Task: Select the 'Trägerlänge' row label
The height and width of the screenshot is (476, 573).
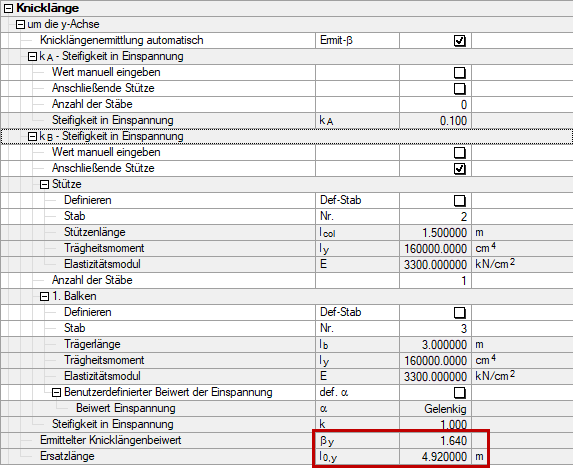Action: [x=92, y=344]
